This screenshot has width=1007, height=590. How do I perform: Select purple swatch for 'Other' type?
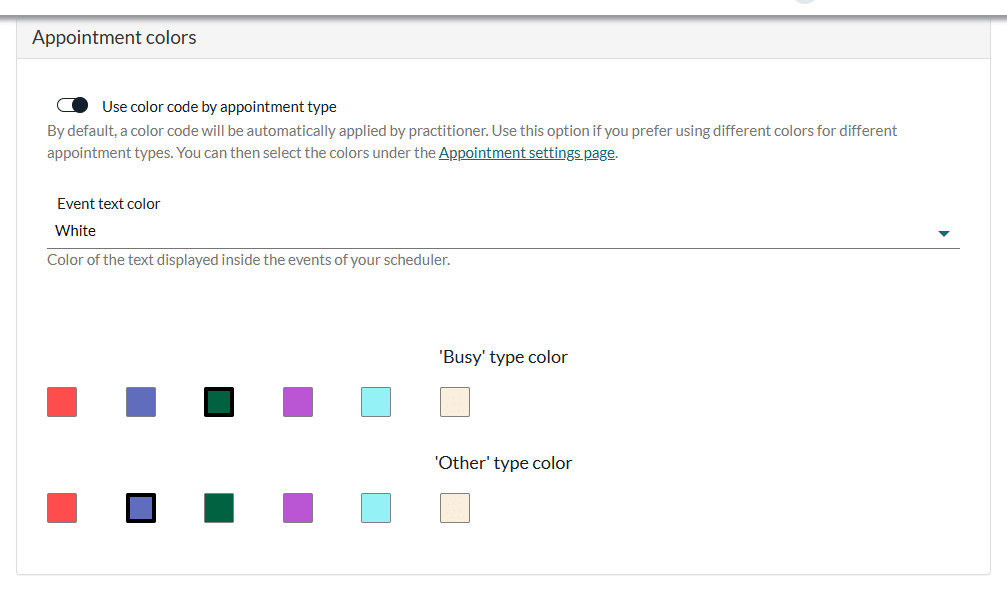(x=298, y=508)
